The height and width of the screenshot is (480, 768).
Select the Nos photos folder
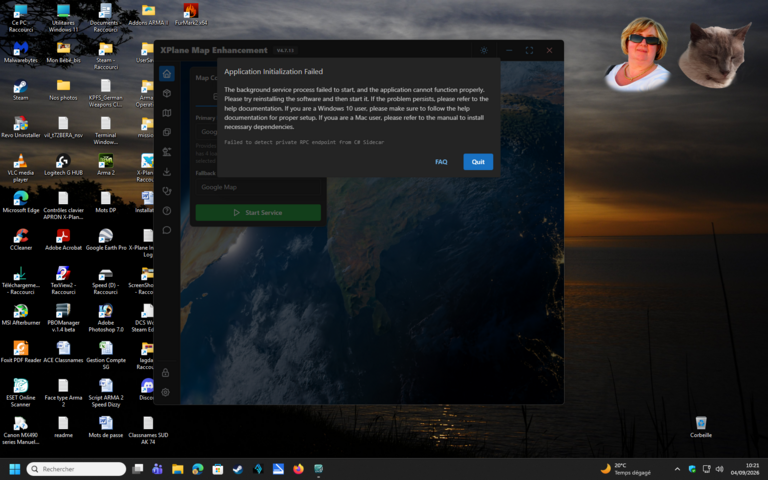click(x=63, y=90)
